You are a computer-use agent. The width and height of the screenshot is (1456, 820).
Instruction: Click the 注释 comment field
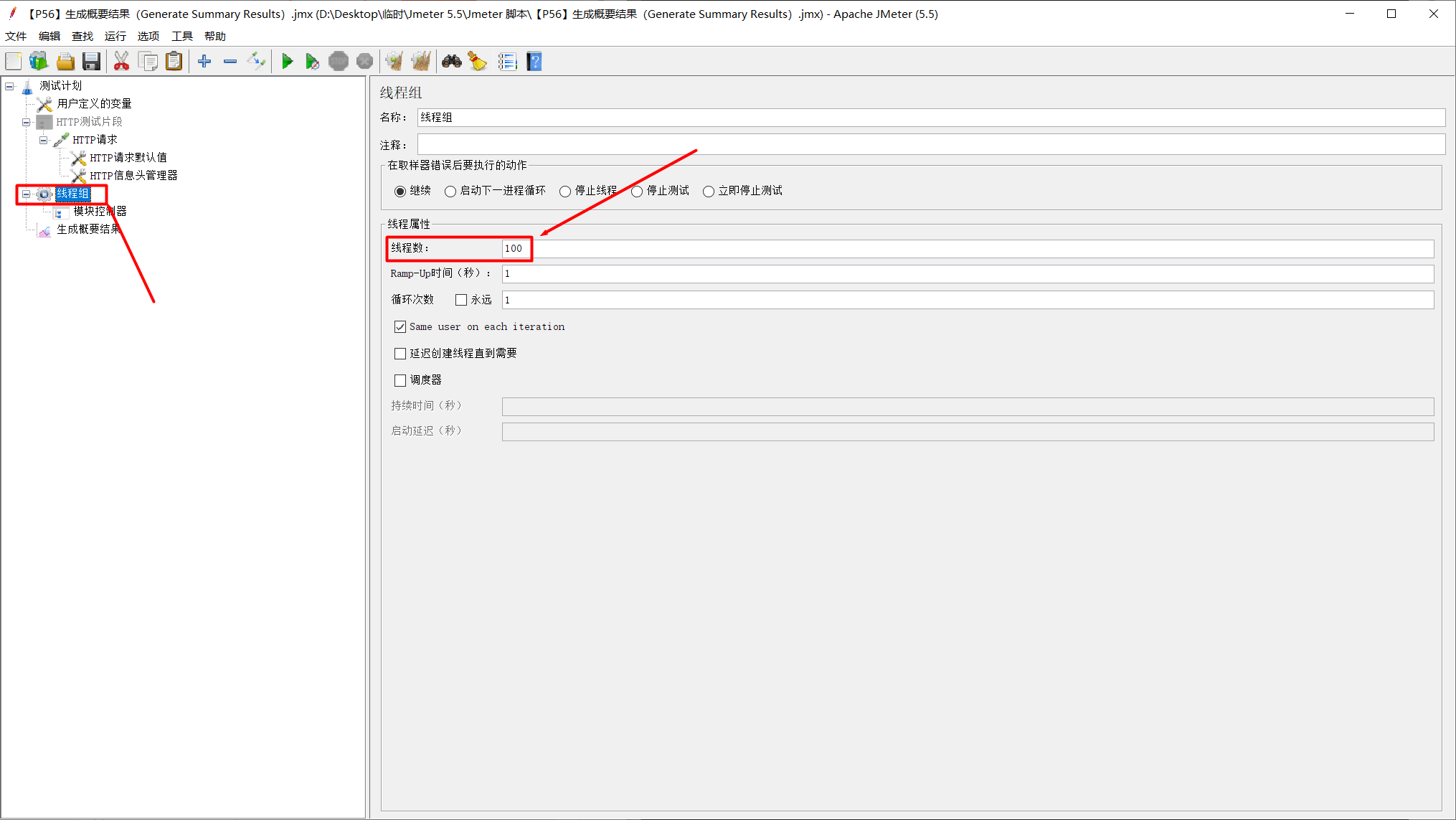(x=931, y=145)
